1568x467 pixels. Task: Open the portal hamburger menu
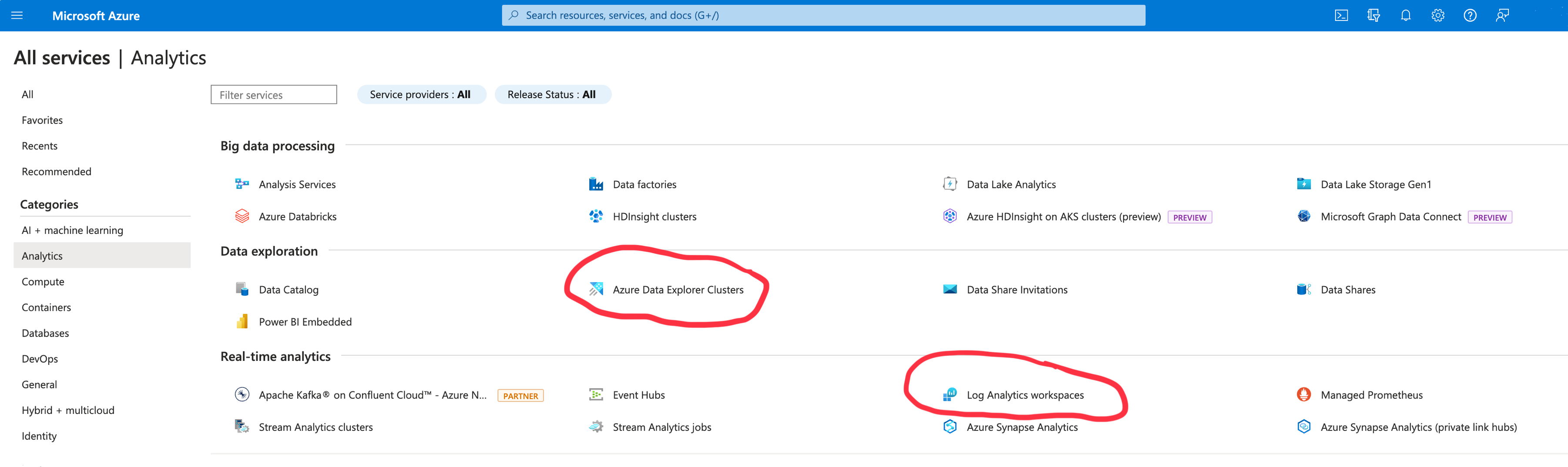[17, 15]
